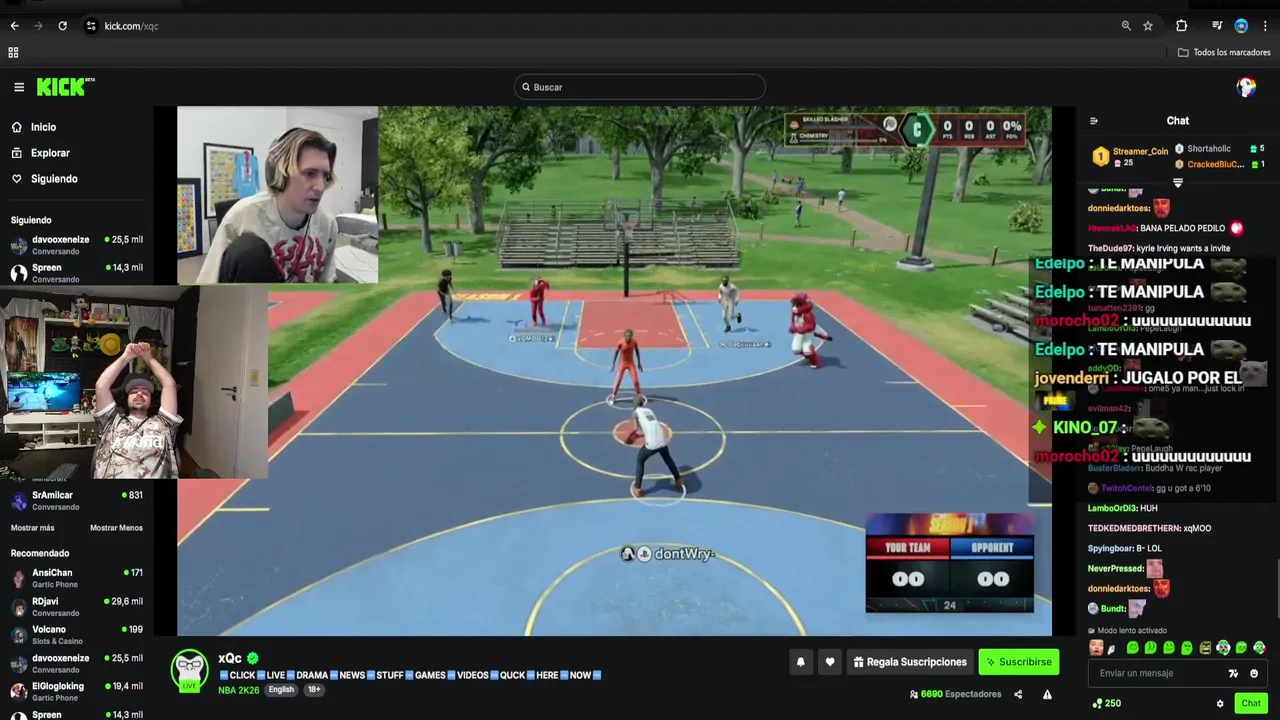1280x720 pixels.
Task: Open channel points balance 250
Action: [x=1106, y=703]
